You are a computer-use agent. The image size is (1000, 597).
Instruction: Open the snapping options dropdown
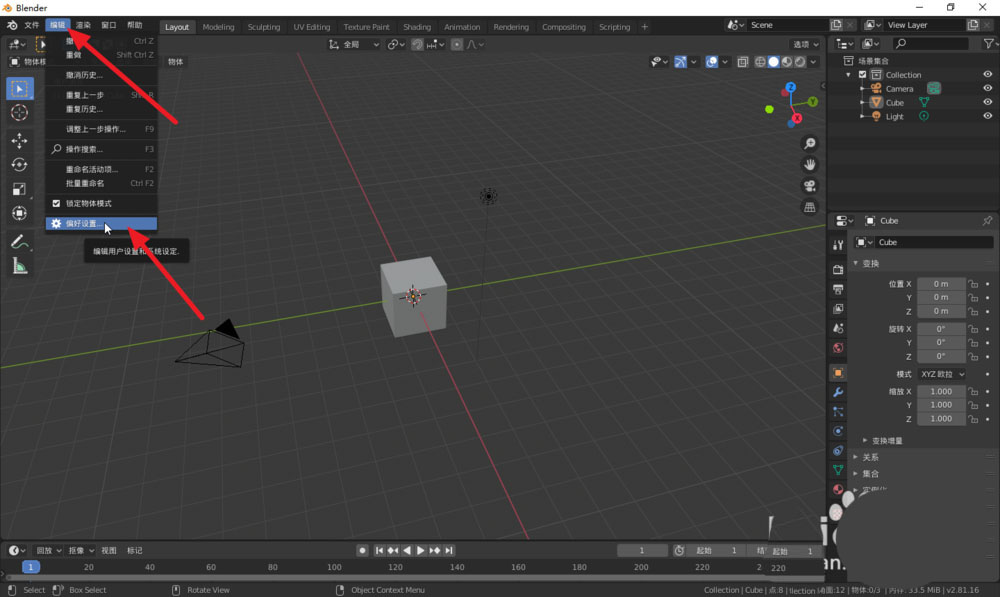click(441, 44)
